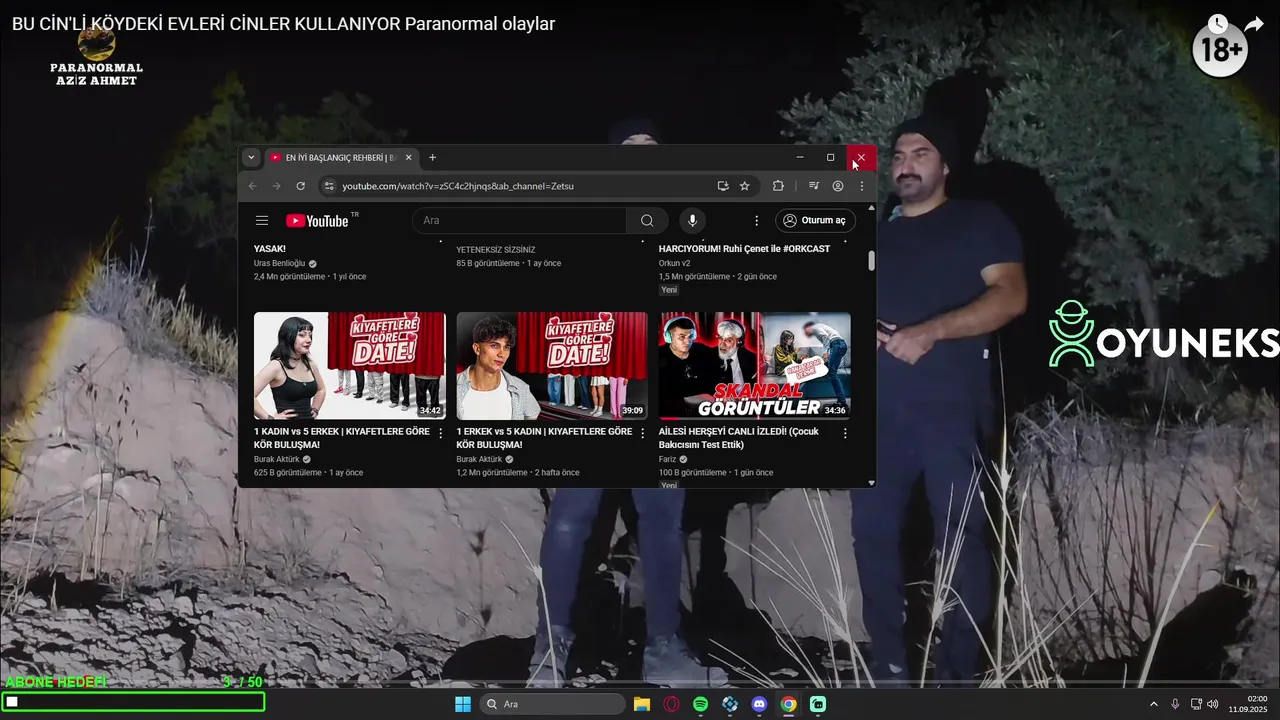Install the app via address bar icon
Screen dimensions: 1280x720
pos(723,186)
